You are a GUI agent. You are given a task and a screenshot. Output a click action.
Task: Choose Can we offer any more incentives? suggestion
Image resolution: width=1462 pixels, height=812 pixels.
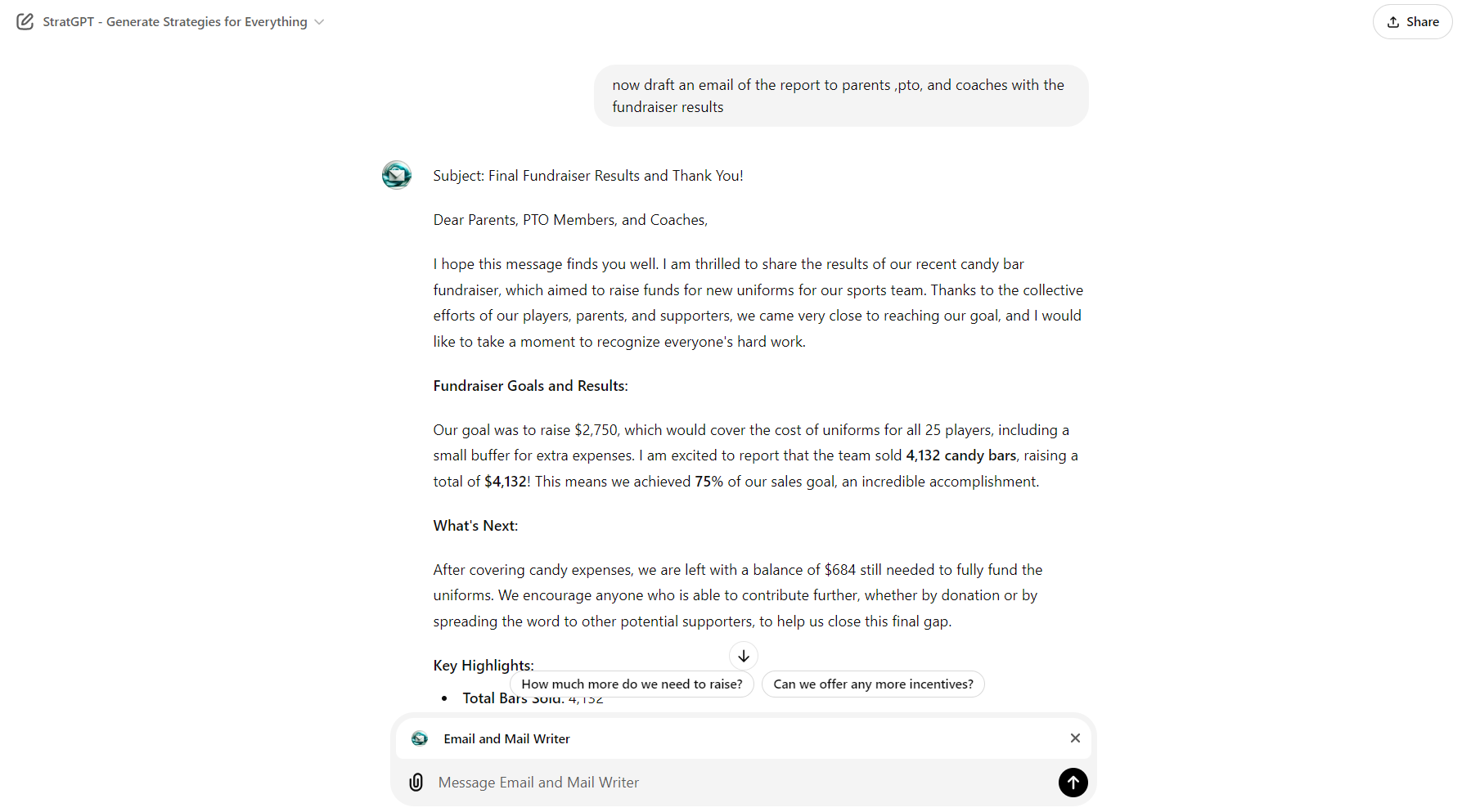[x=872, y=684]
